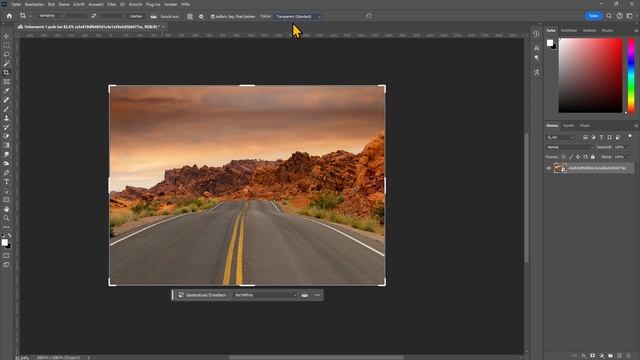Toggle lock all for layer
This screenshot has height=360, width=640.
pyautogui.click(x=593, y=157)
